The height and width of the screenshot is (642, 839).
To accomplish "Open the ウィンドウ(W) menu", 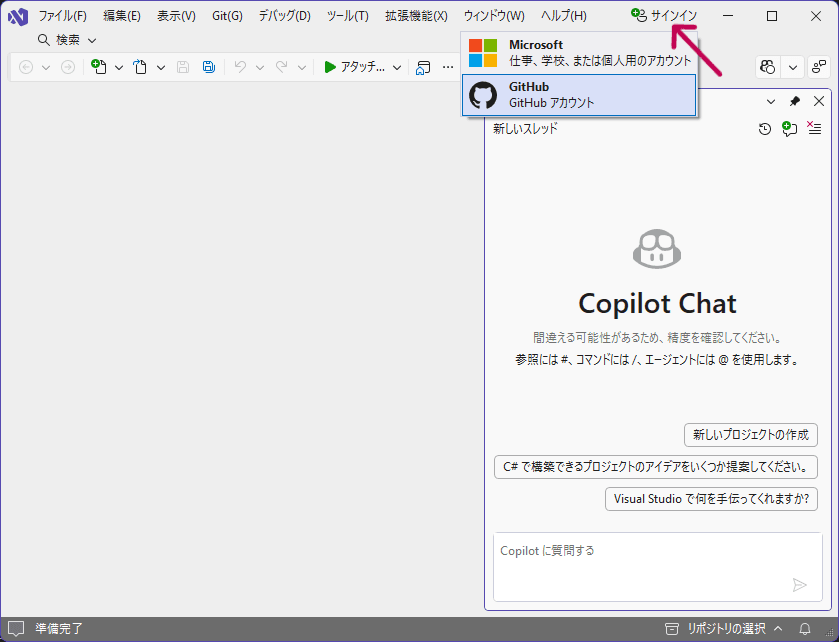I will pyautogui.click(x=494, y=16).
